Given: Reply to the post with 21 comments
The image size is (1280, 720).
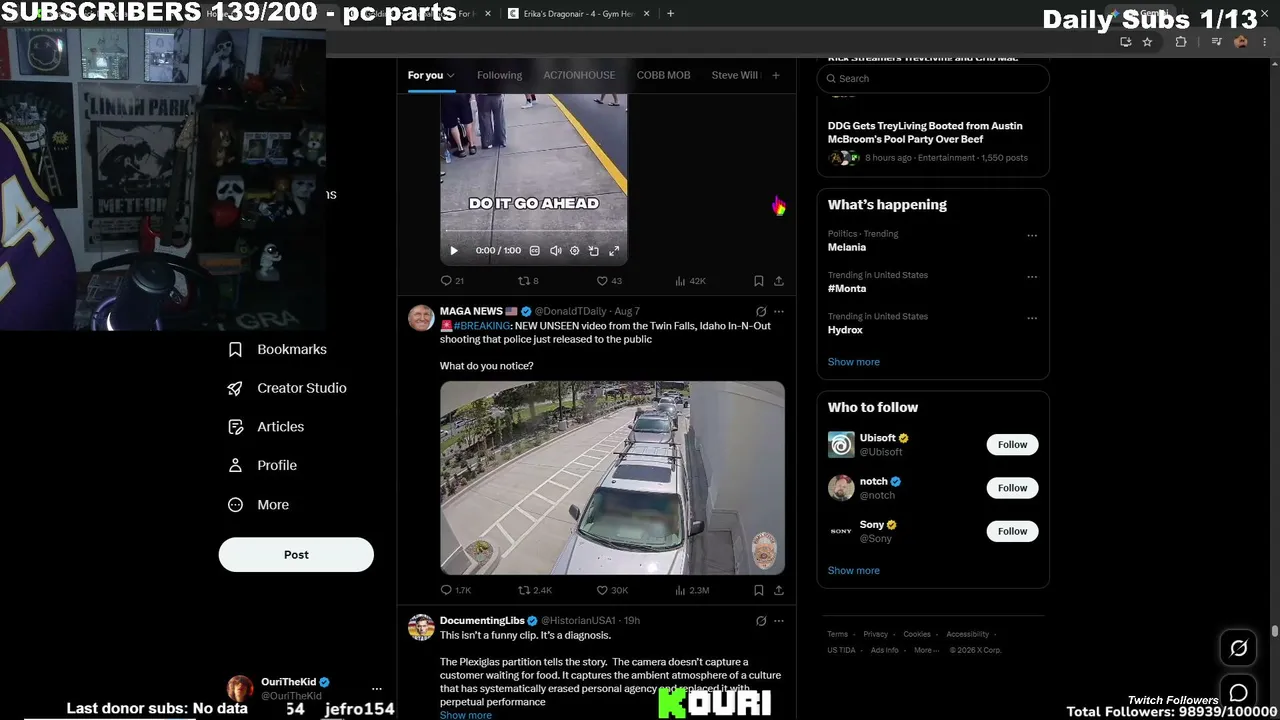Looking at the screenshot, I should click(x=452, y=281).
